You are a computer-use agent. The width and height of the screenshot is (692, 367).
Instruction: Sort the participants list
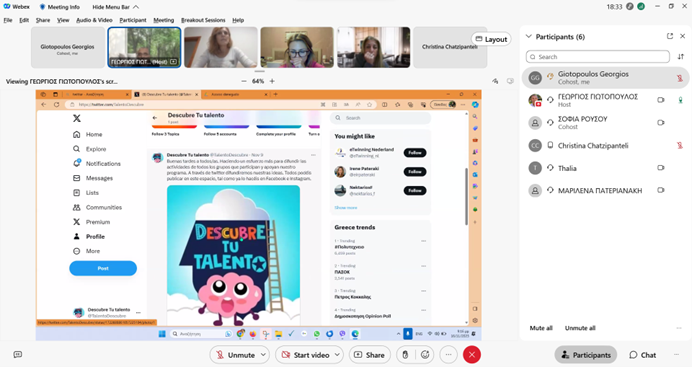tap(681, 57)
